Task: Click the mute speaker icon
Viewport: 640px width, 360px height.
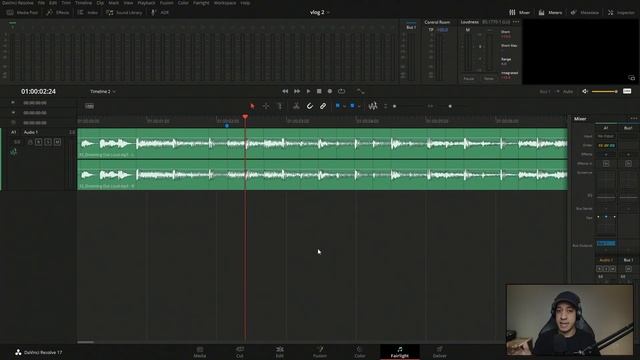Action: coord(585,91)
